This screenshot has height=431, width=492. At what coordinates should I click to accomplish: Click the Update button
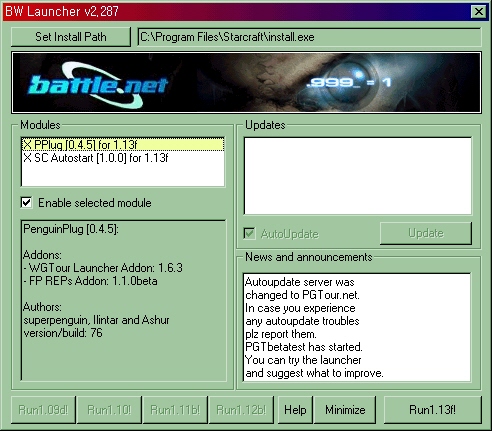click(x=426, y=233)
